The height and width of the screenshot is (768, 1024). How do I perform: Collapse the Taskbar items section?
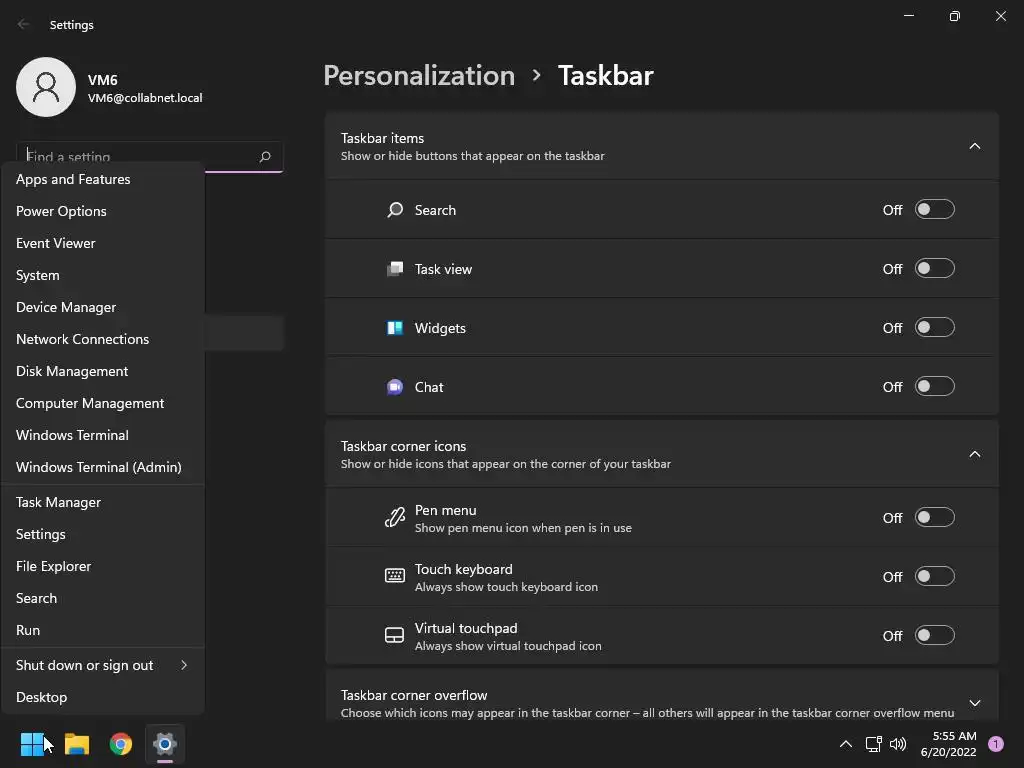pyautogui.click(x=974, y=146)
